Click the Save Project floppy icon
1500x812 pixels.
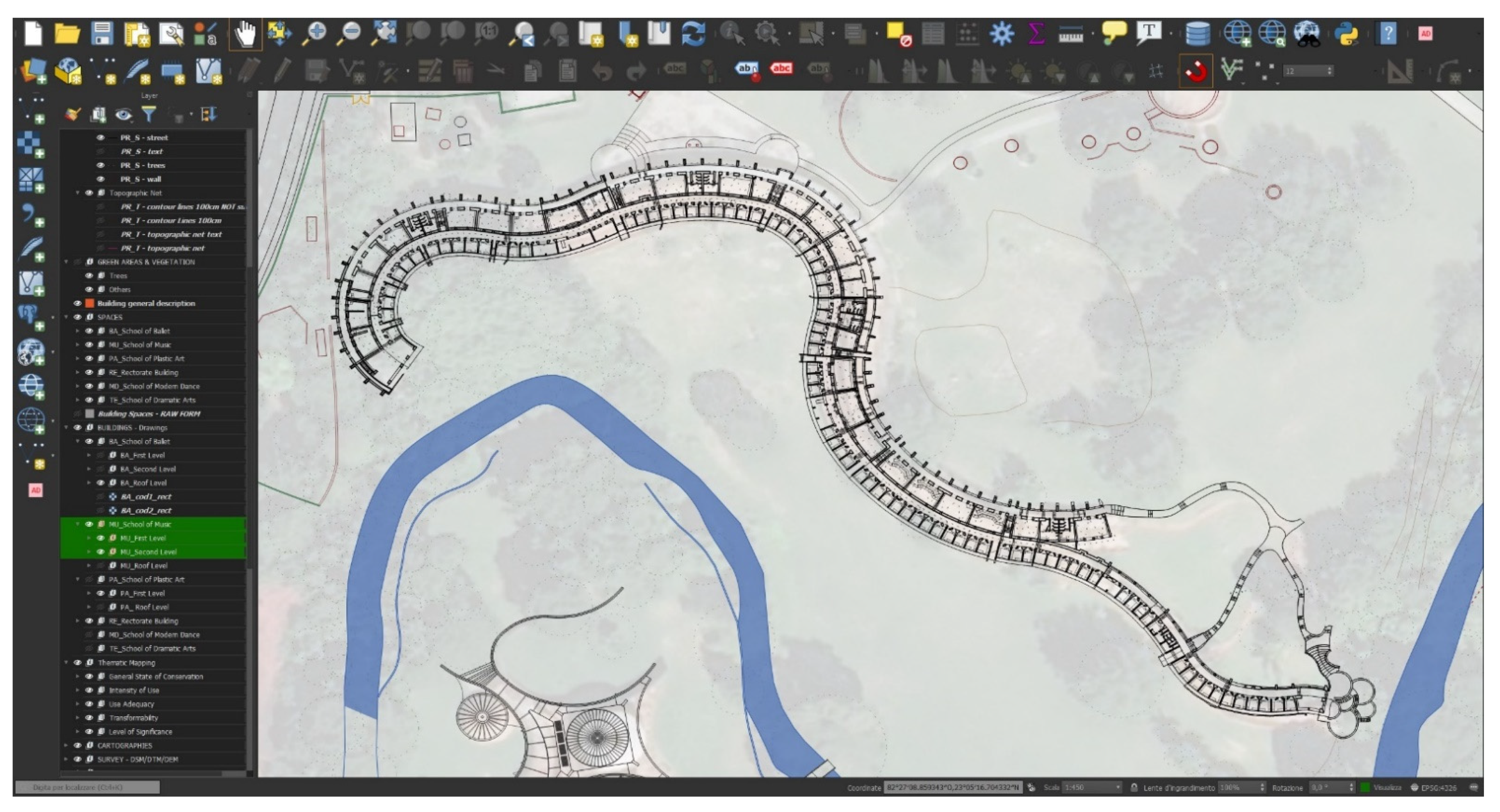pyautogui.click(x=102, y=34)
